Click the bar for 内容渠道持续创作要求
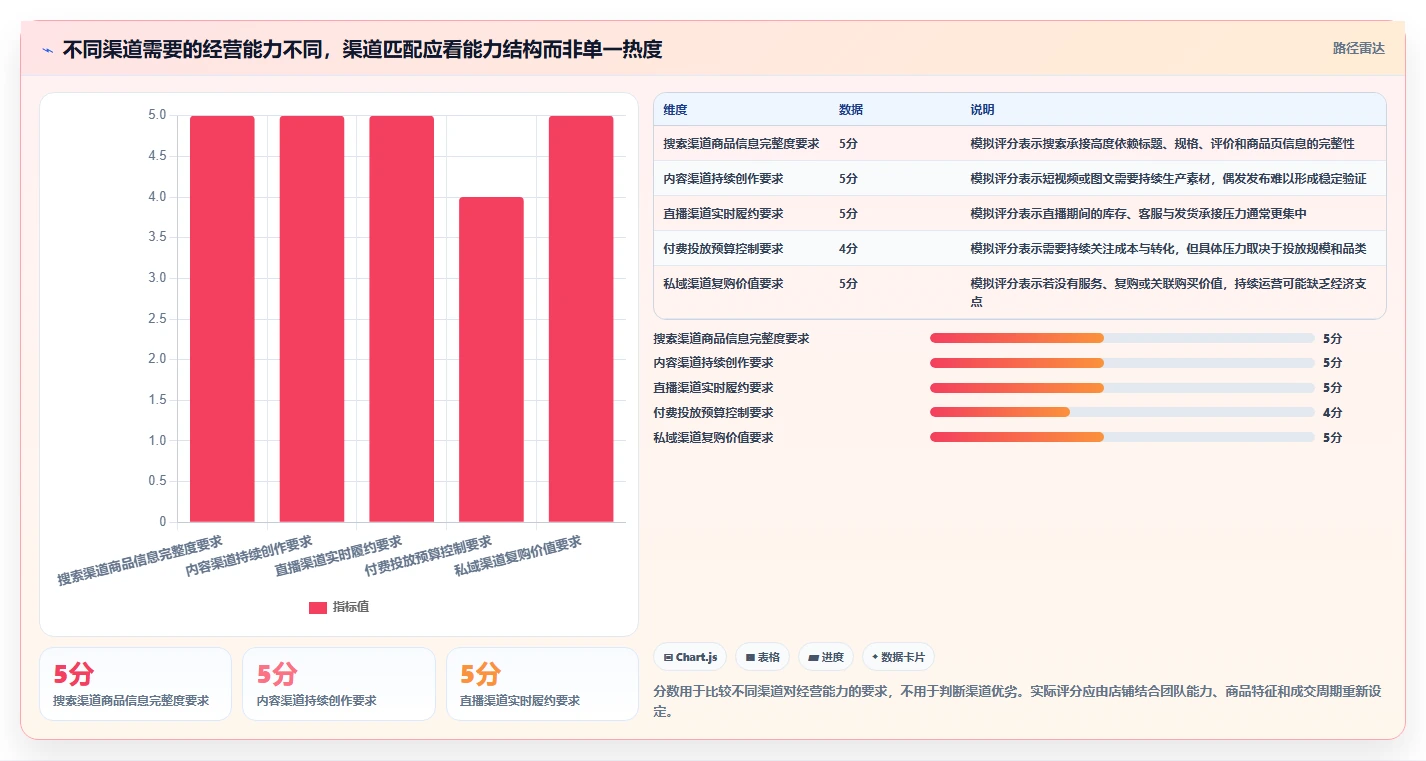This screenshot has width=1426, height=761. point(312,319)
